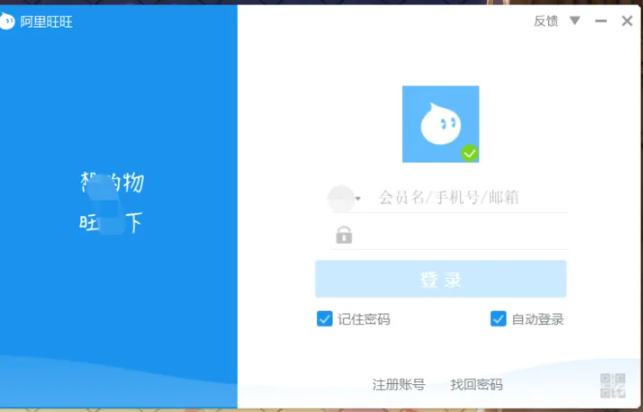The height and width of the screenshot is (412, 643).
Task: Click the padlock icon beside the password field
Action: pos(344,235)
